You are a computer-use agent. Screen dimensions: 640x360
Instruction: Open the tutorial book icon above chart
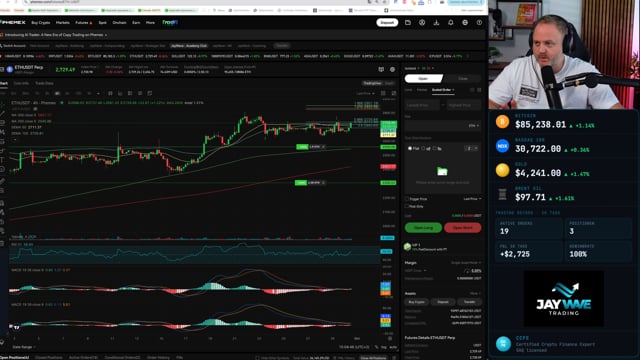pos(381,69)
